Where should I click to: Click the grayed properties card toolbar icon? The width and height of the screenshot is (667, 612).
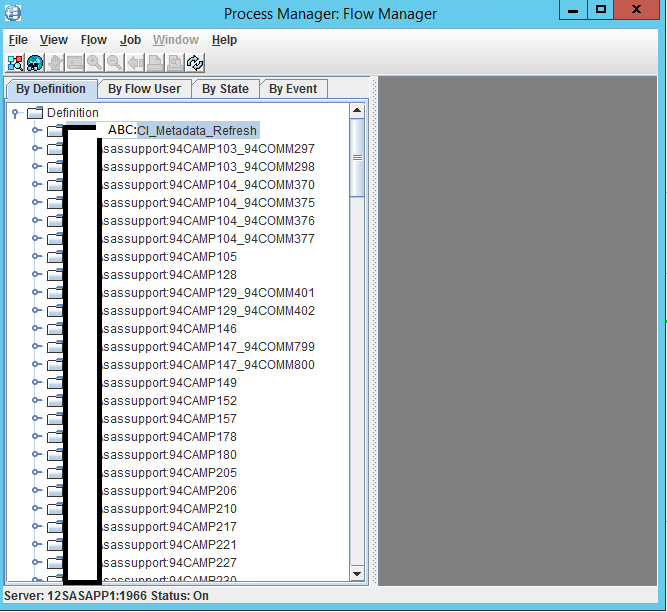tap(75, 63)
